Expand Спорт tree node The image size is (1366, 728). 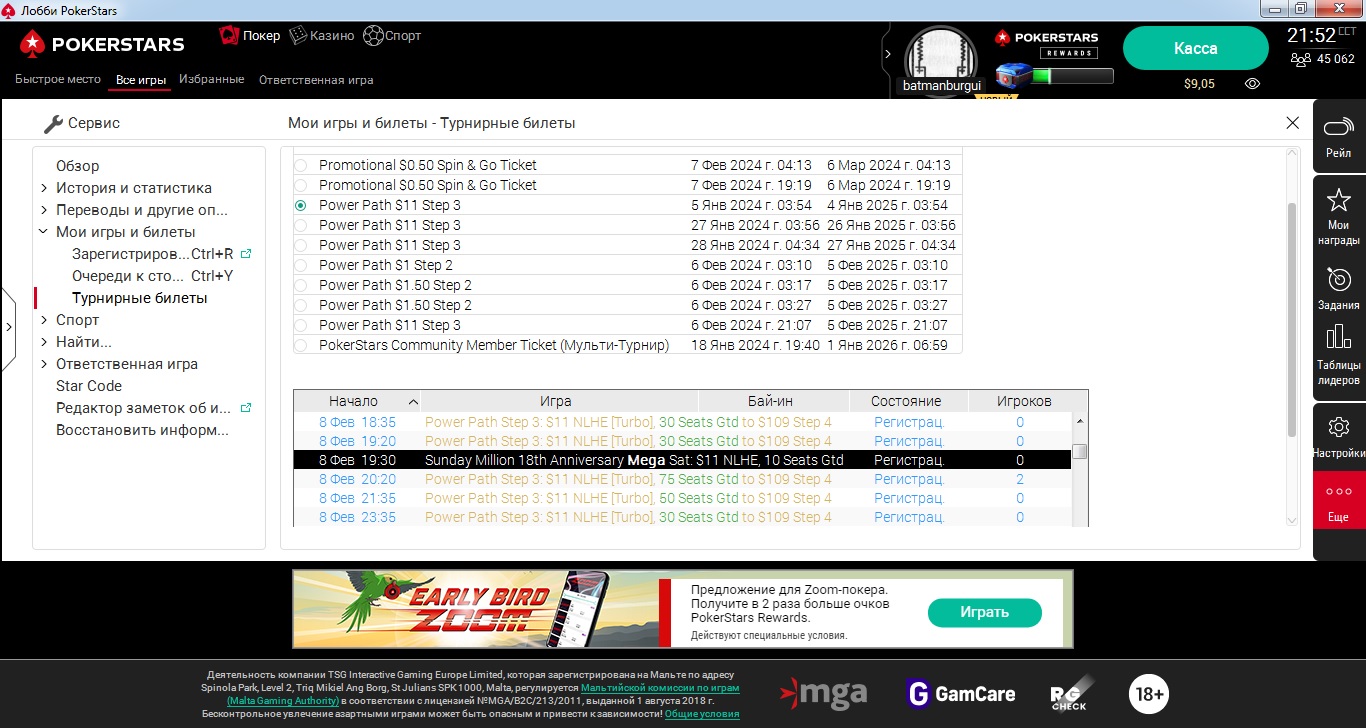[44, 320]
